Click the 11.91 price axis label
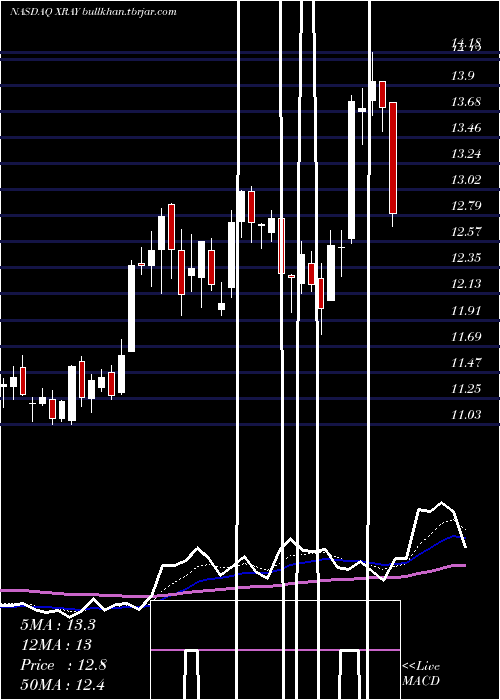 click(466, 310)
